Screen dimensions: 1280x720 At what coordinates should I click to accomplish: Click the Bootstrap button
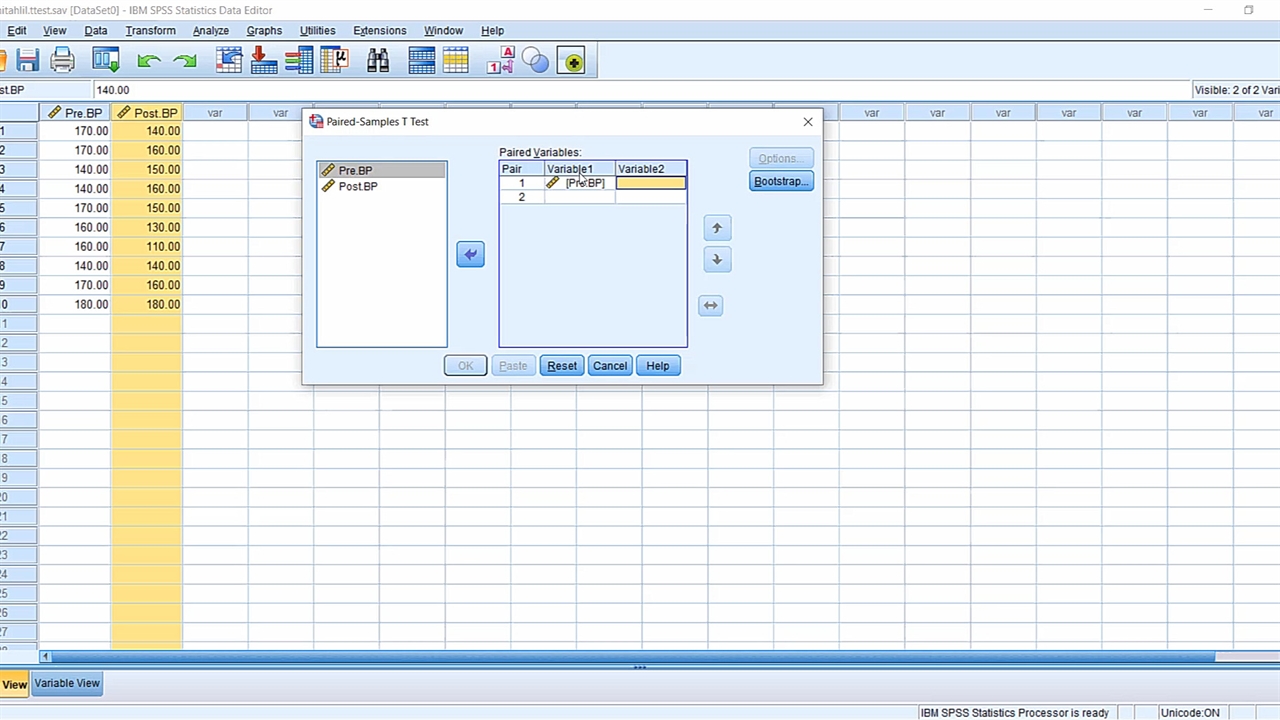click(781, 181)
